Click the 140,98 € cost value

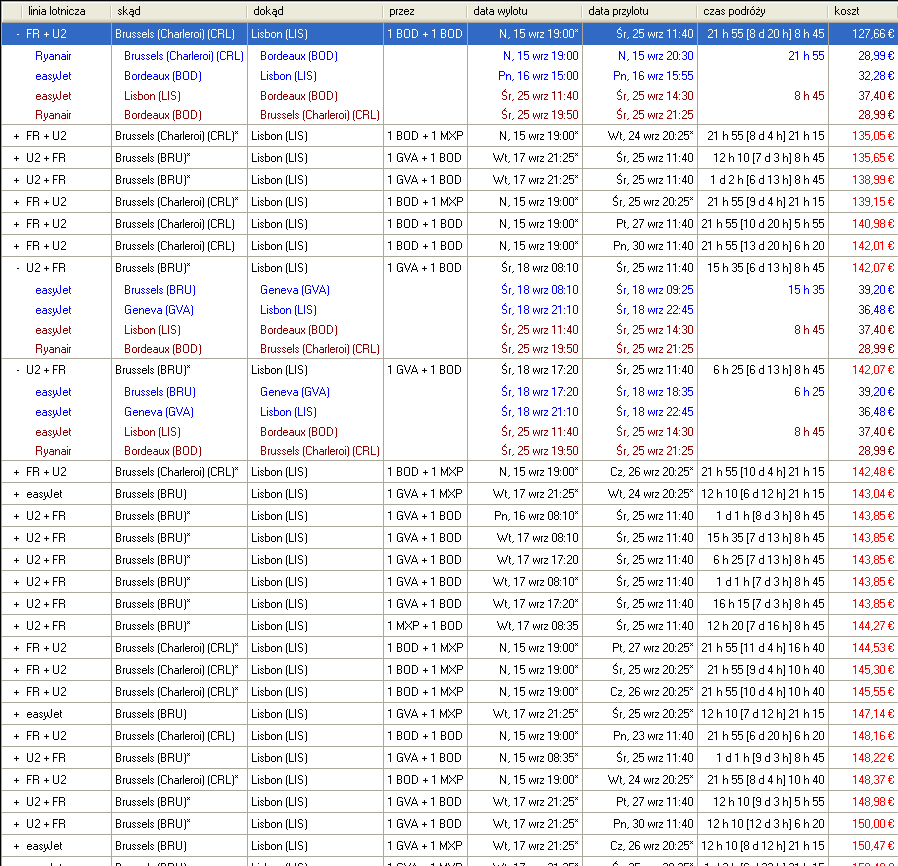(x=873, y=224)
